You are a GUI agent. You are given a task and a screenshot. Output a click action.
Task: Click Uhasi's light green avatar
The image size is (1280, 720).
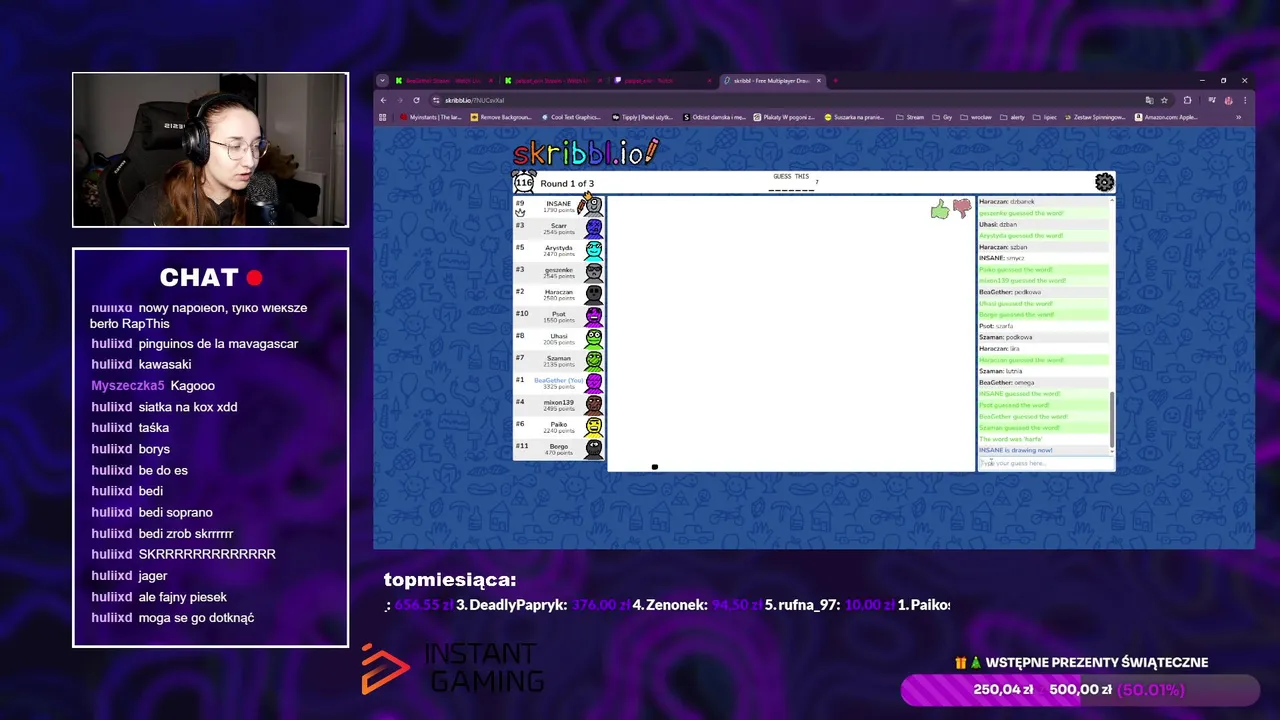point(594,339)
